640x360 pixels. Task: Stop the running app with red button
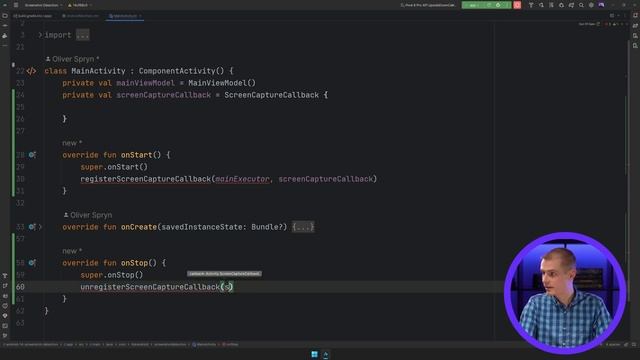(517, 5)
